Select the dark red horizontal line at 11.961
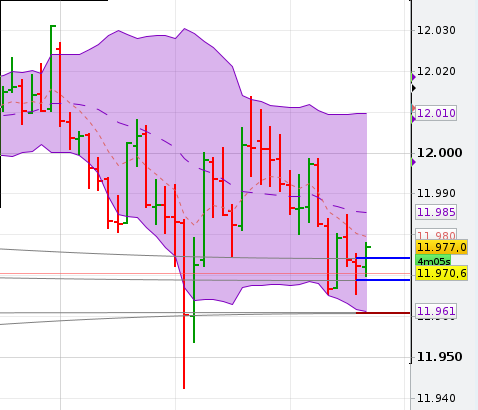This screenshot has width=478, height=410. [x=383, y=313]
